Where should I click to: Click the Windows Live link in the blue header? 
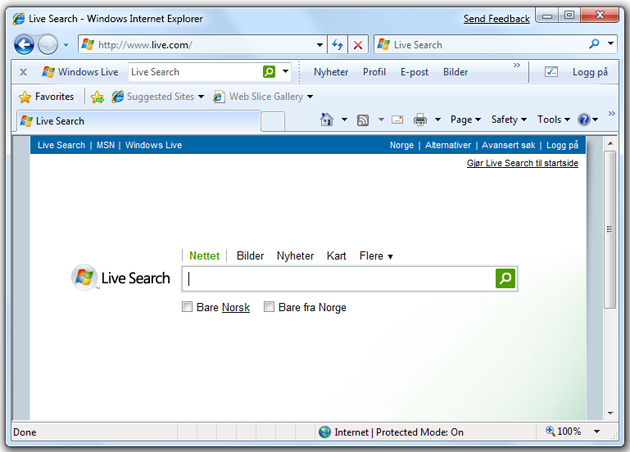click(x=153, y=145)
